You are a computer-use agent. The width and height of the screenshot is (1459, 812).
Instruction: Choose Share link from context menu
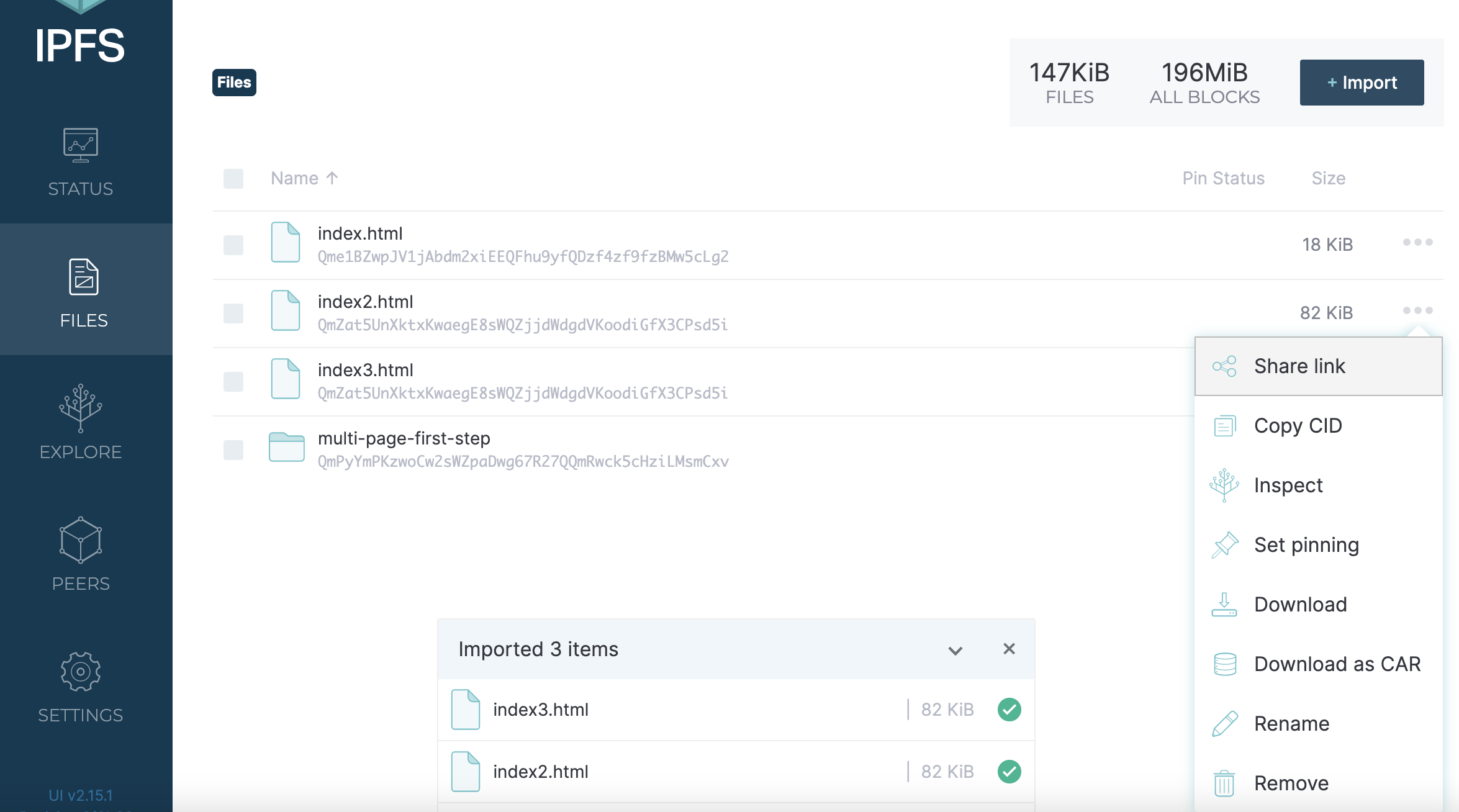point(1299,366)
